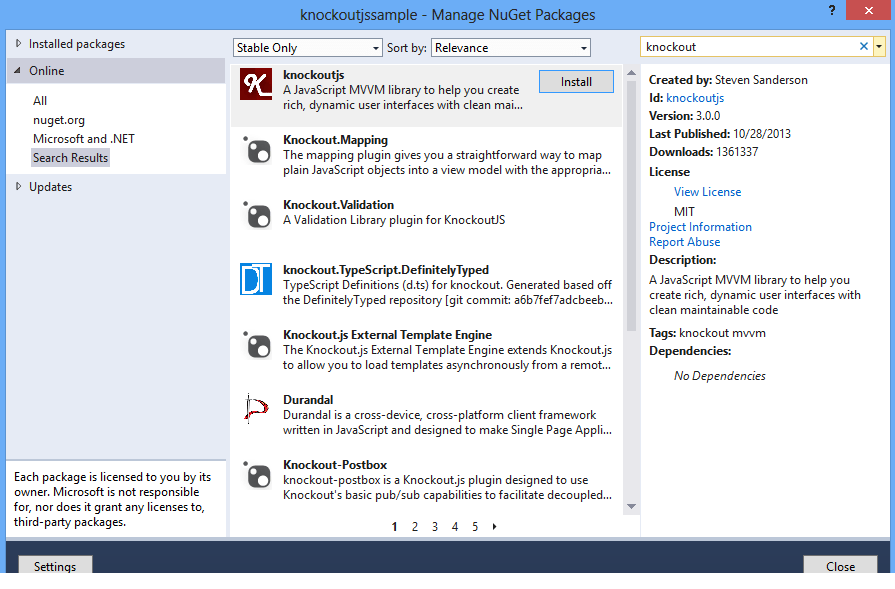The width and height of the screenshot is (895, 589).
Task: Go to results page 3
Action: coord(435,527)
